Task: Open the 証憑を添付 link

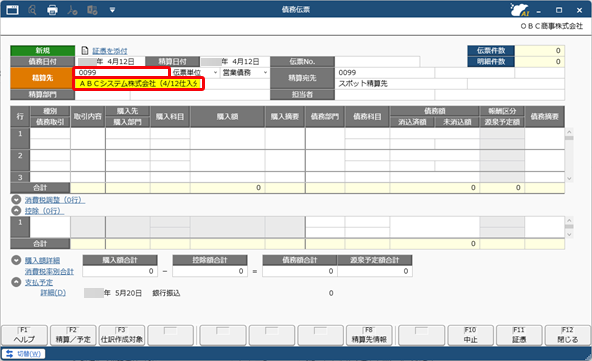Action: [110, 51]
